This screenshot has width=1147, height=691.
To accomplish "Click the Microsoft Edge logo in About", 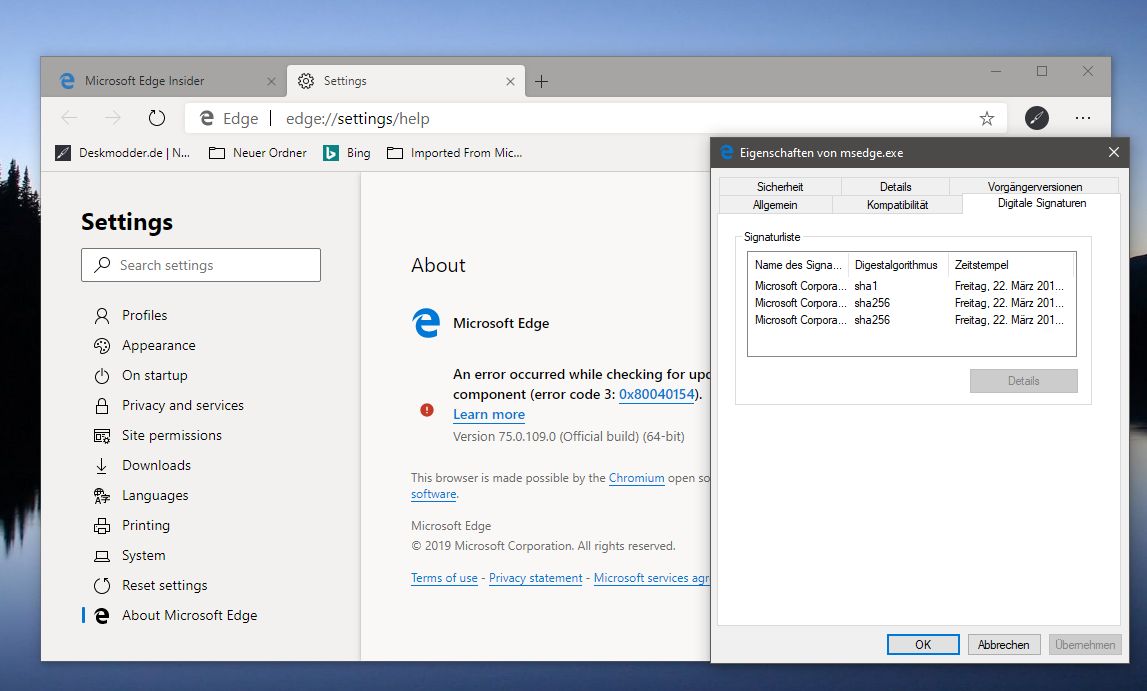I will click(x=426, y=322).
